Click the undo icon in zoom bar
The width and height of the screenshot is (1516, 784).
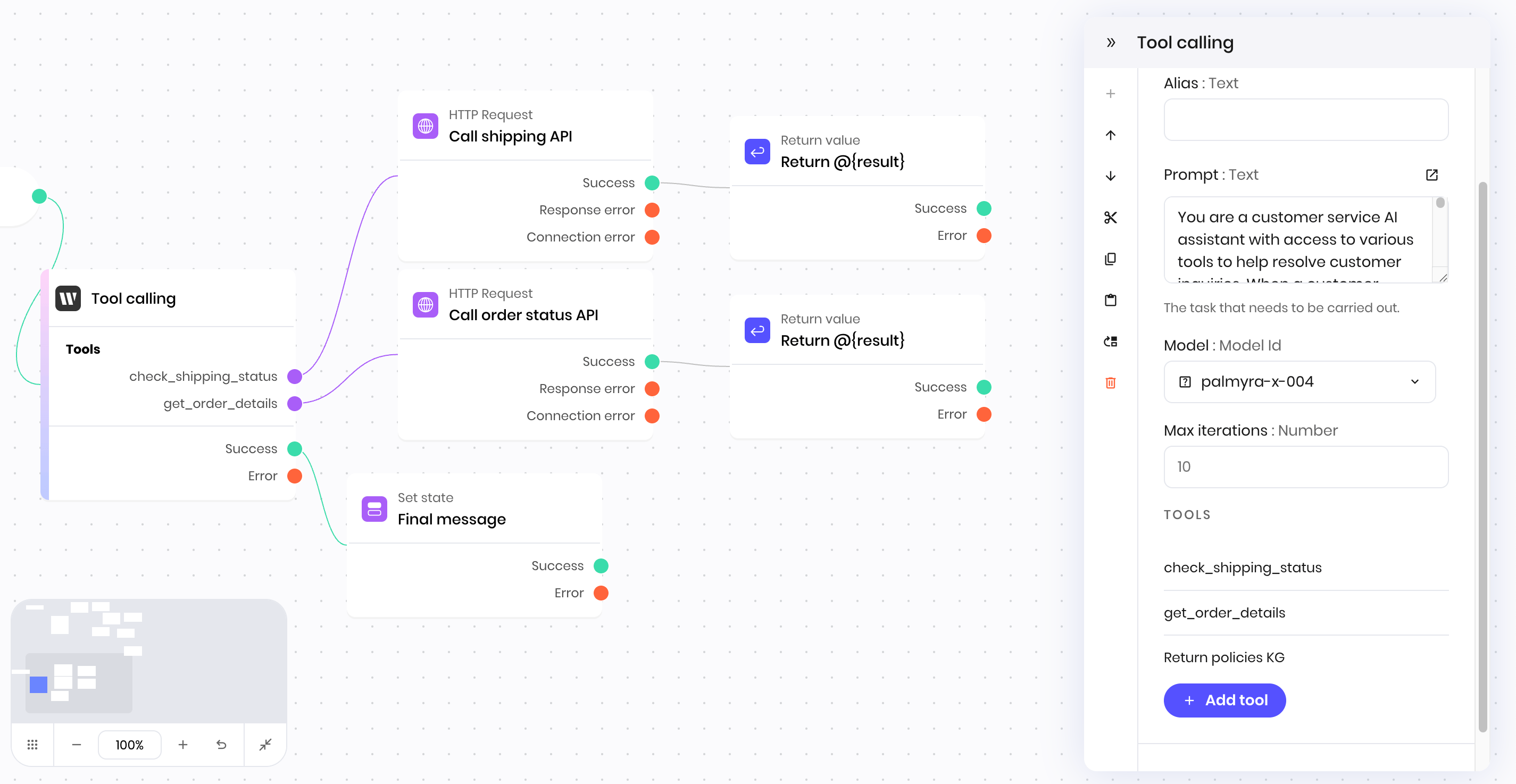point(221,745)
